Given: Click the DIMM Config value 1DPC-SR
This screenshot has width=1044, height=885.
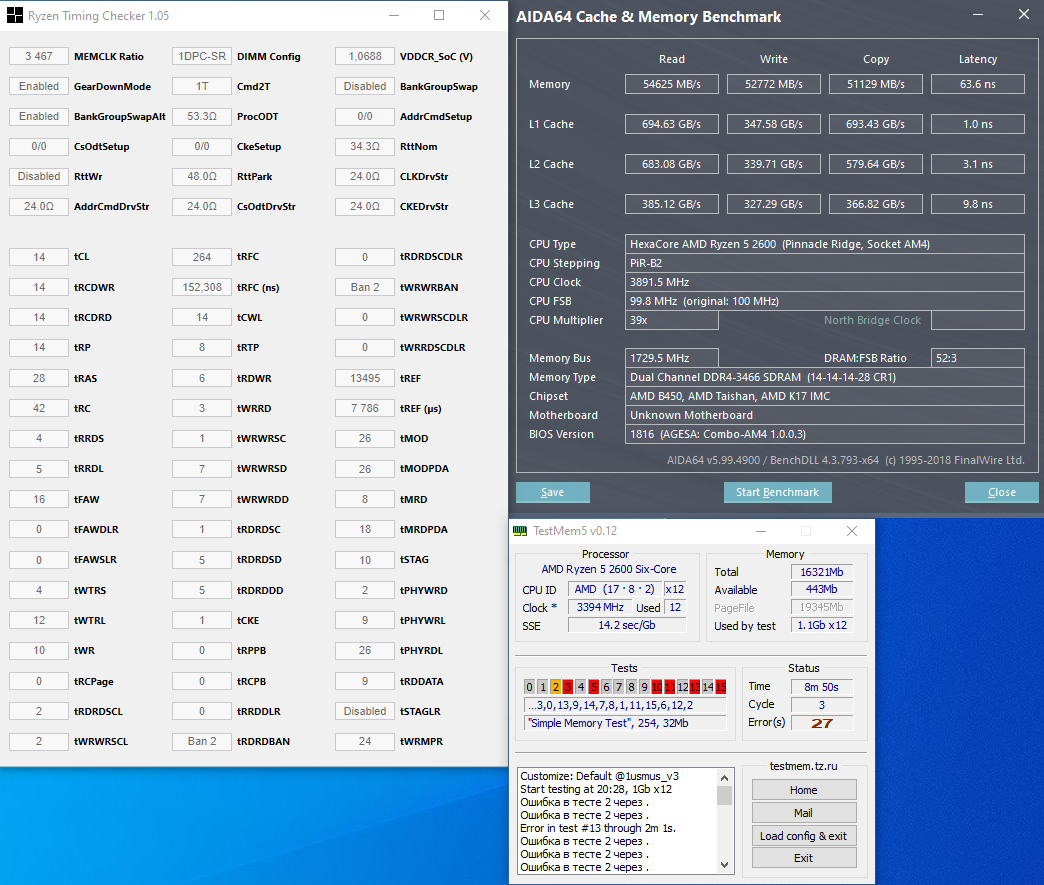Looking at the screenshot, I should (202, 57).
